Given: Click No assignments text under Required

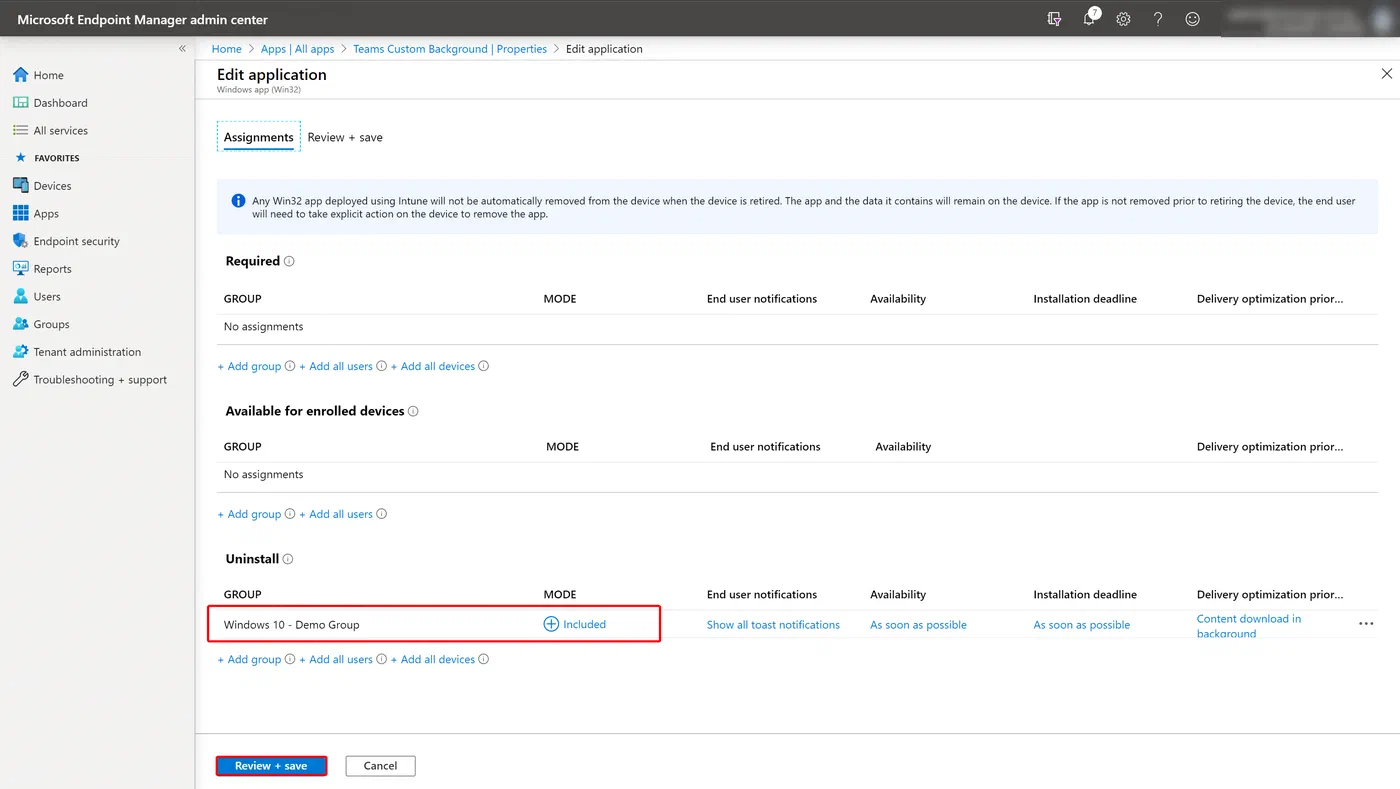Looking at the screenshot, I should (x=263, y=327).
